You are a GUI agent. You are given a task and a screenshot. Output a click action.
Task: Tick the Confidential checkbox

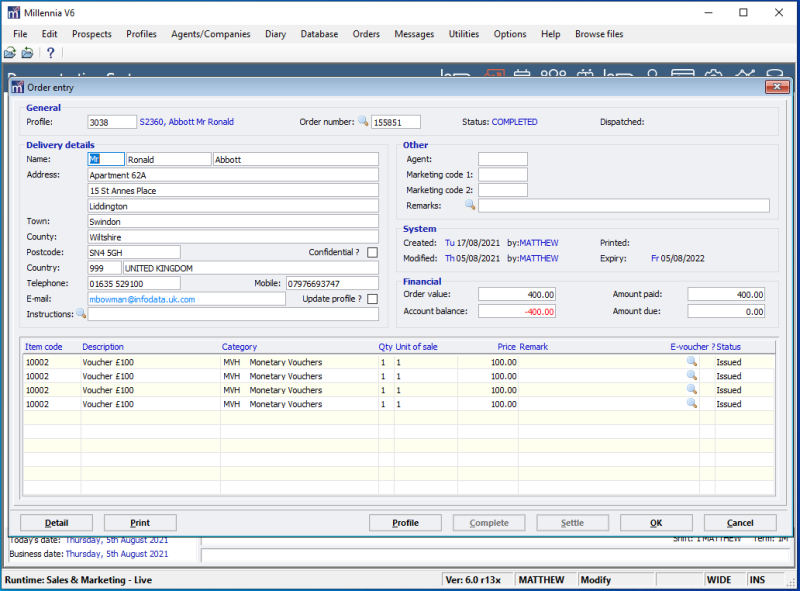[x=372, y=253]
